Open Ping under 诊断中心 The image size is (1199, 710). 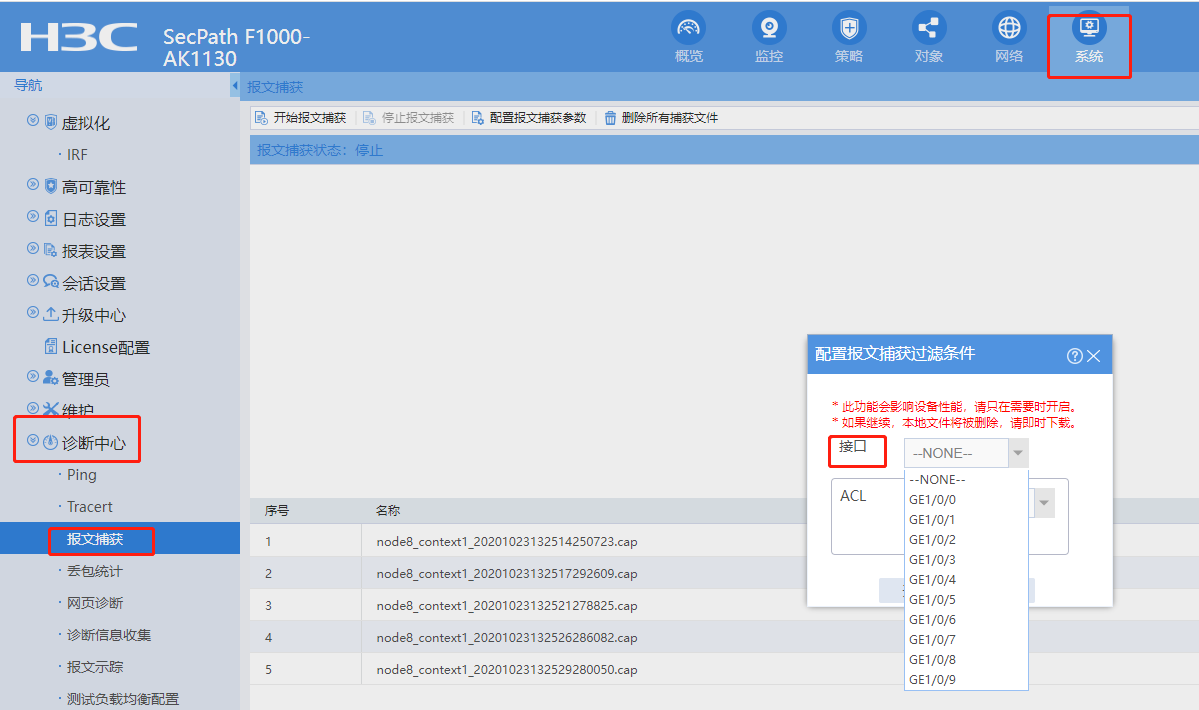(x=82, y=475)
